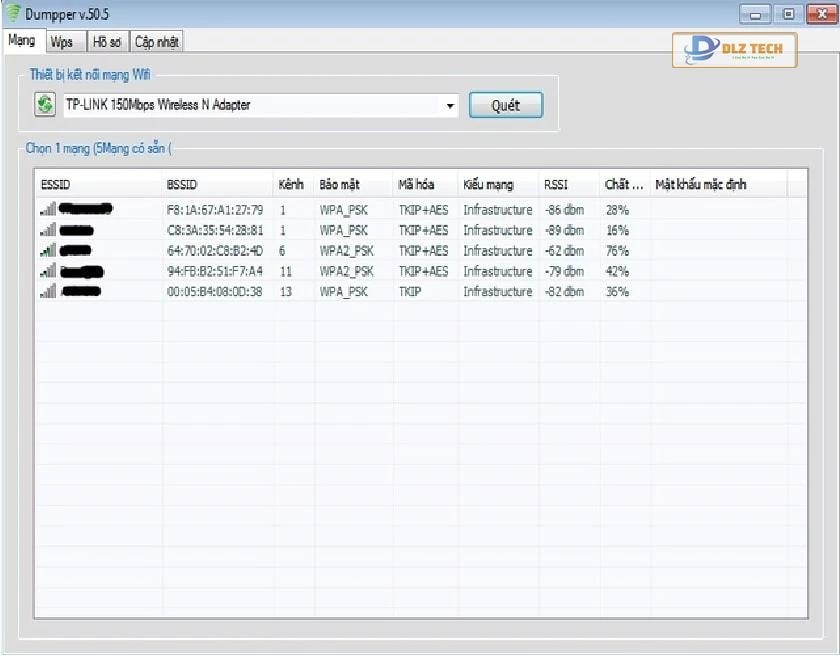This screenshot has height=656, width=840.
Task: Click signal icon of 00:05:B4:08:0D:38 network
Action: click(x=48, y=292)
